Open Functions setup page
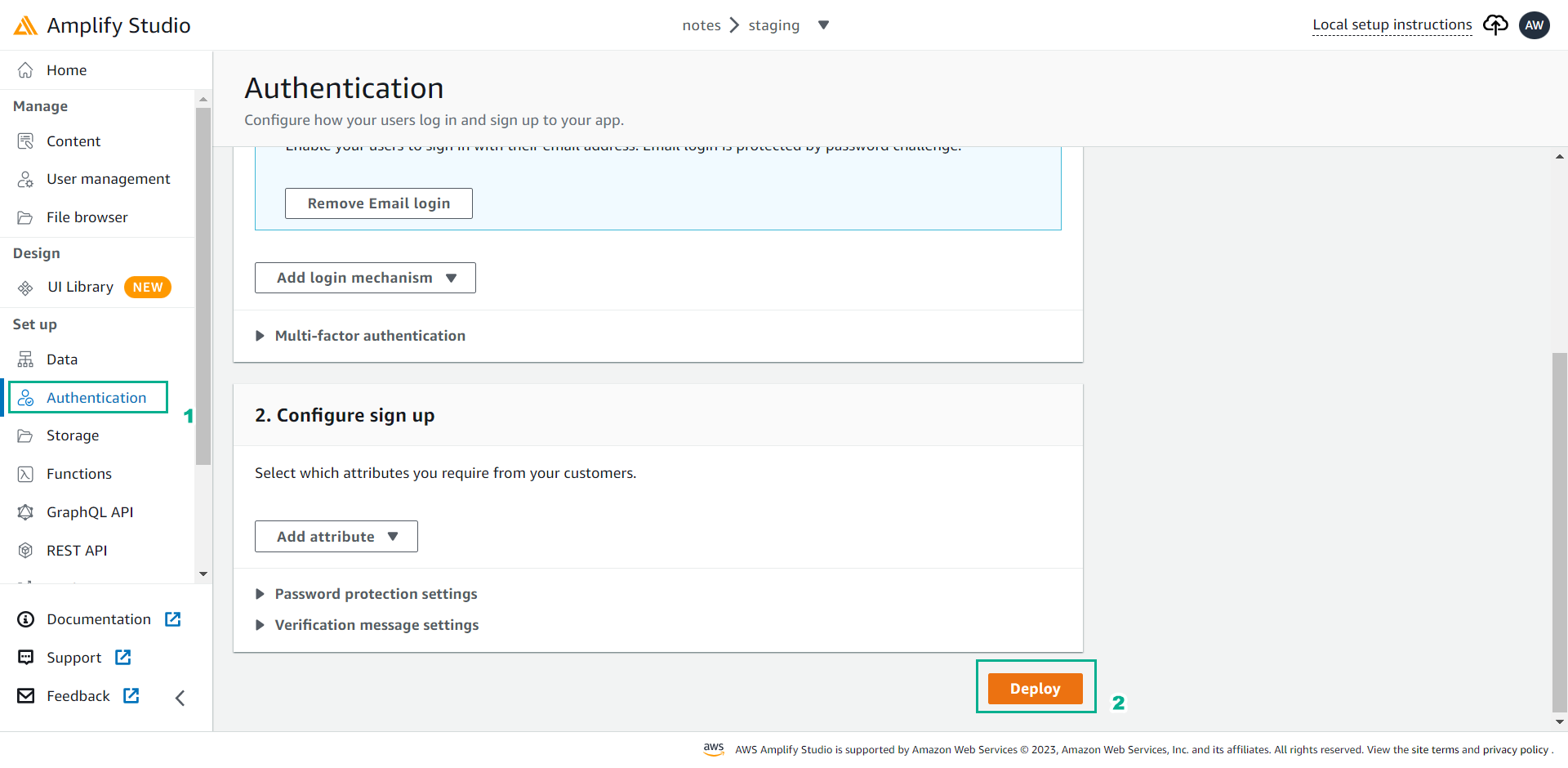 pos(79,474)
